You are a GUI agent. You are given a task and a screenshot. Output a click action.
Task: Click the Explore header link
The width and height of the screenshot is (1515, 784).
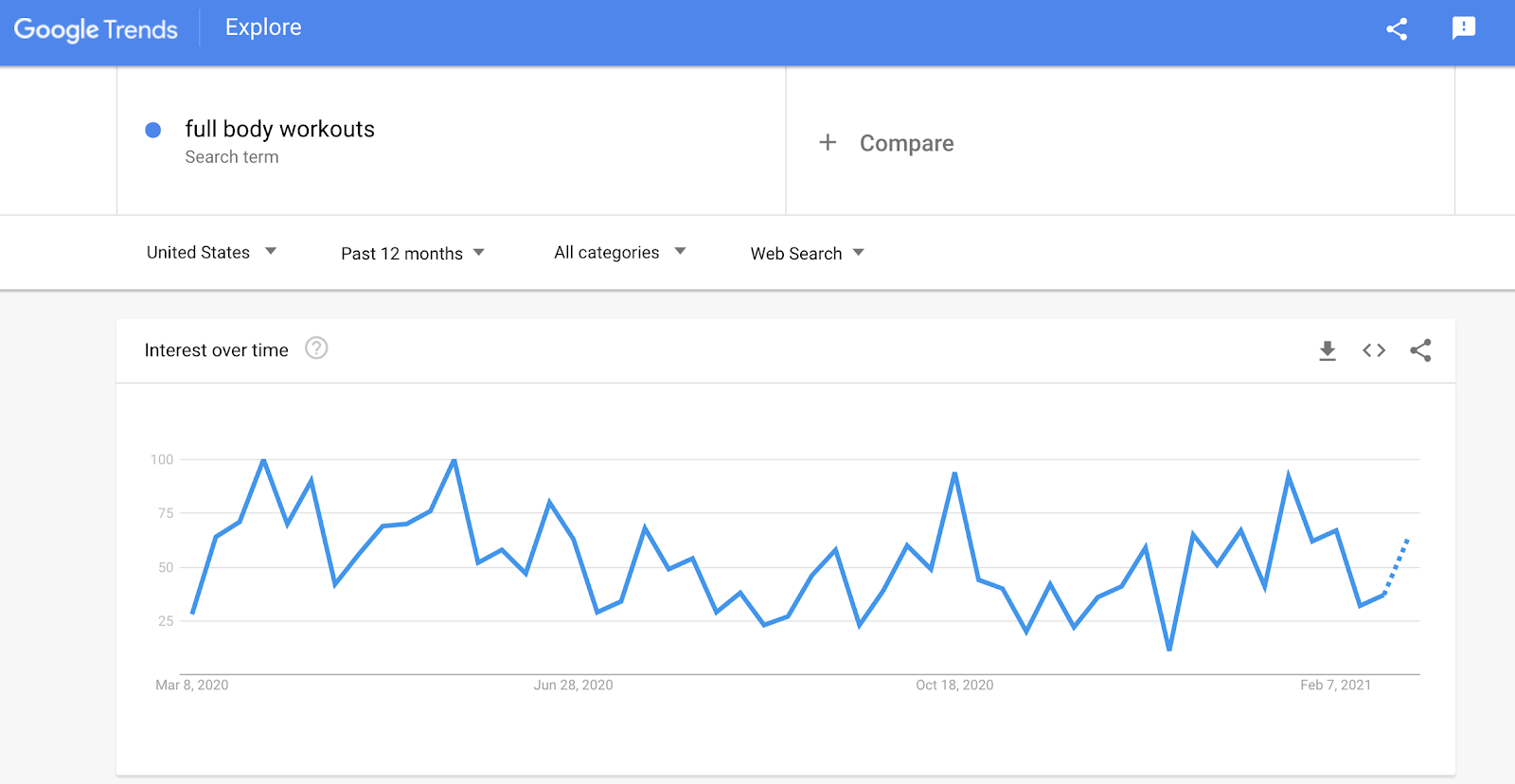(263, 27)
